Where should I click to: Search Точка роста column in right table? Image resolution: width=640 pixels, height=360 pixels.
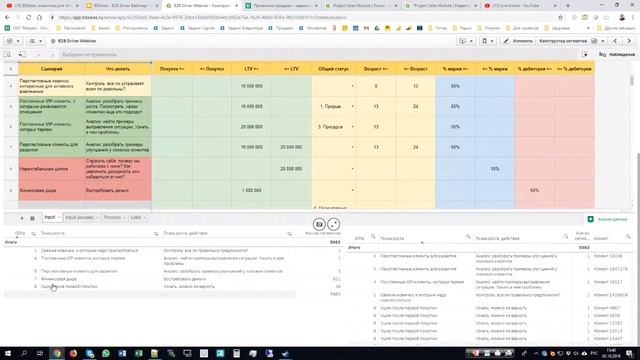[x=468, y=237]
